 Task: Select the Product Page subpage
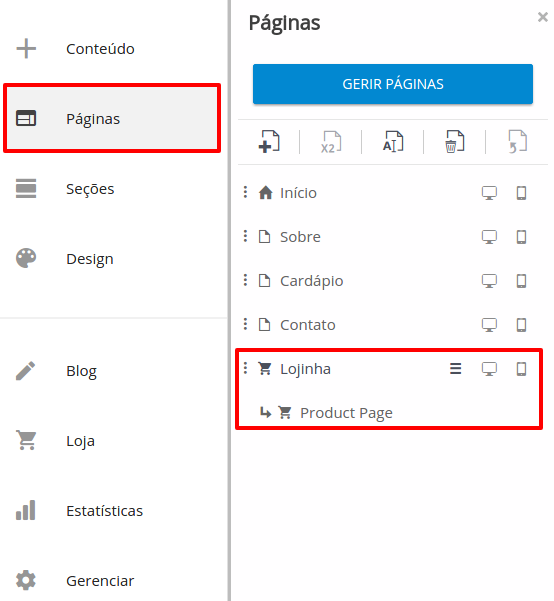point(346,413)
